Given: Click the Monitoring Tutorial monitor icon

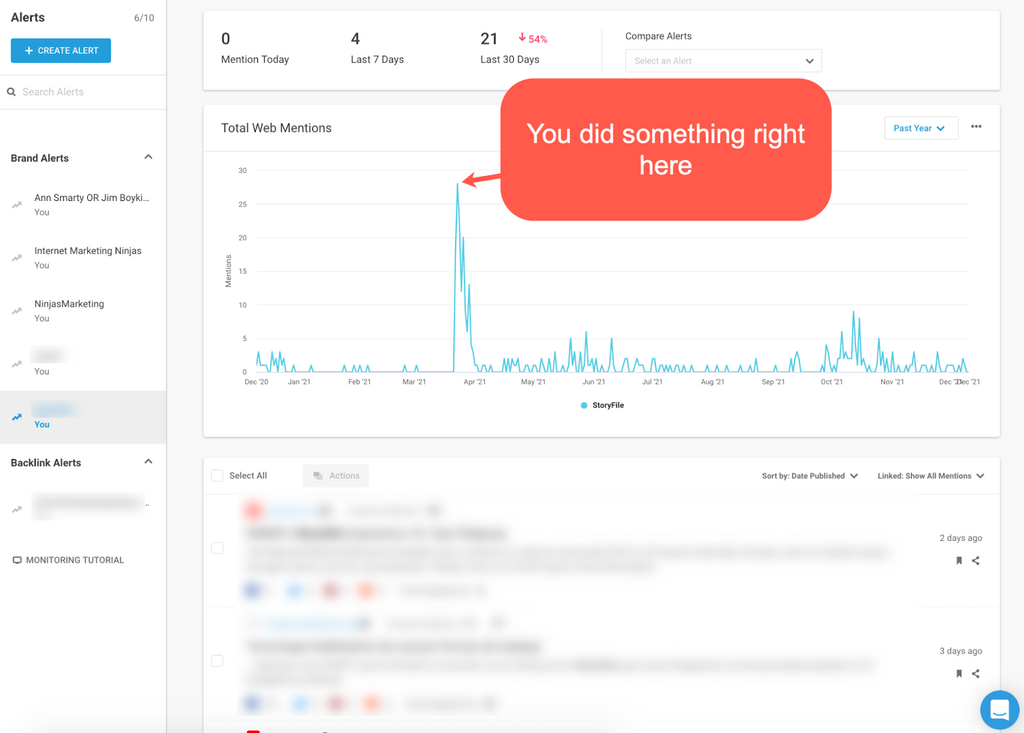Looking at the screenshot, I should (17, 560).
